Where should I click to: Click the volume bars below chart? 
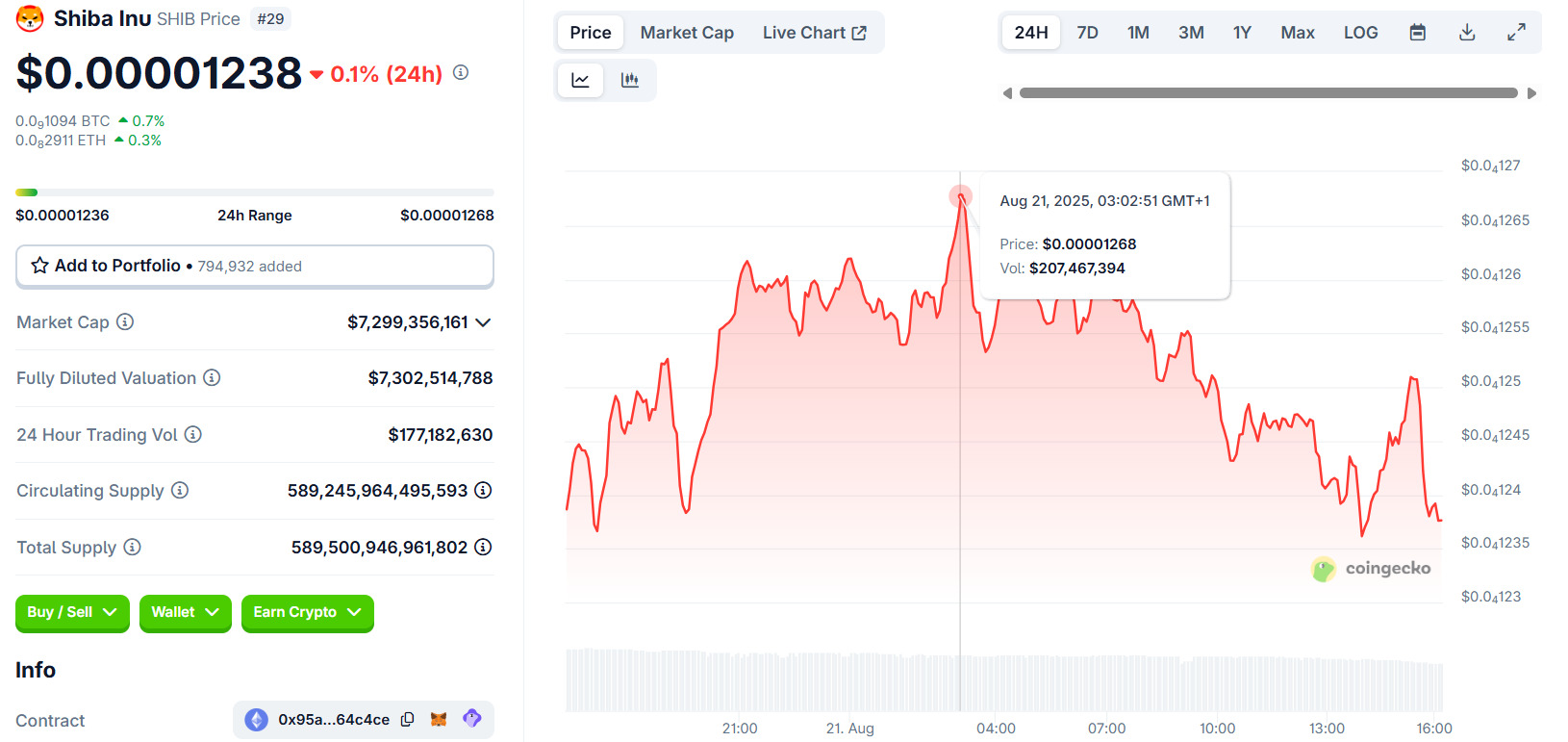click(1004, 680)
